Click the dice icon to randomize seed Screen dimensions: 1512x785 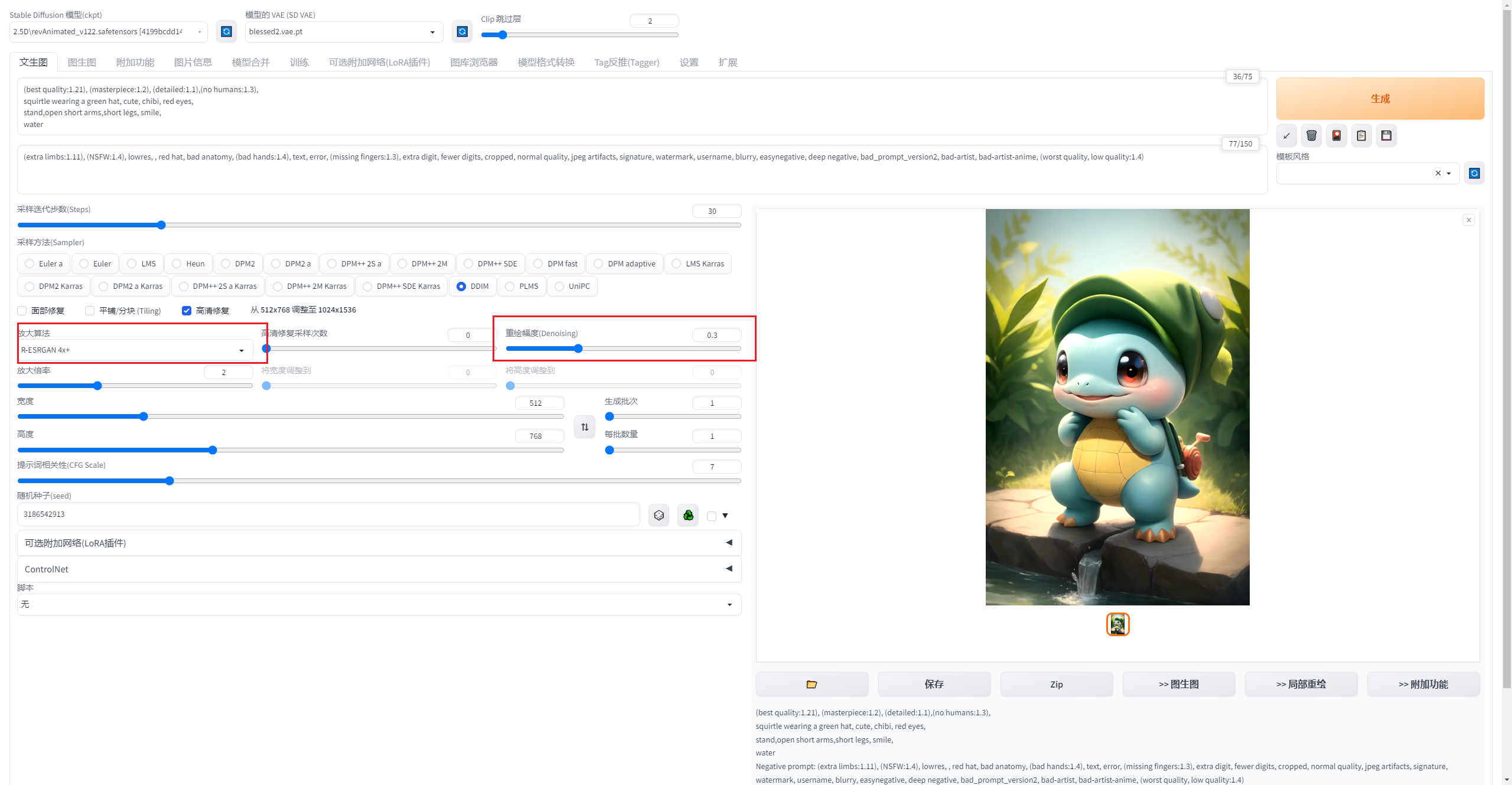[x=659, y=516]
